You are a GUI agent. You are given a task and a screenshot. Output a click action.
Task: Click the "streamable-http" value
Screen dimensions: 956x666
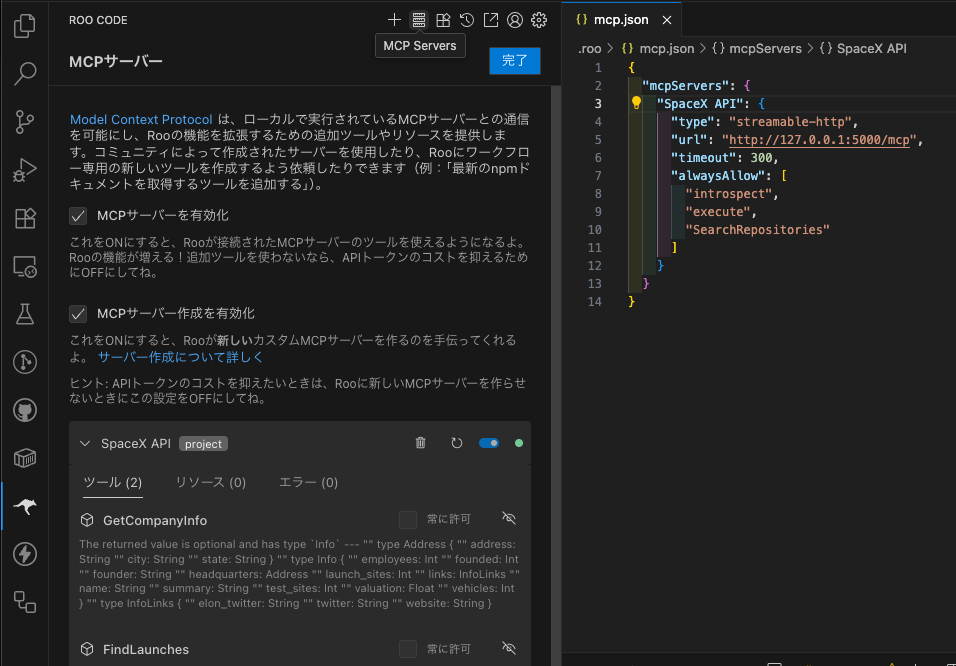pos(790,121)
